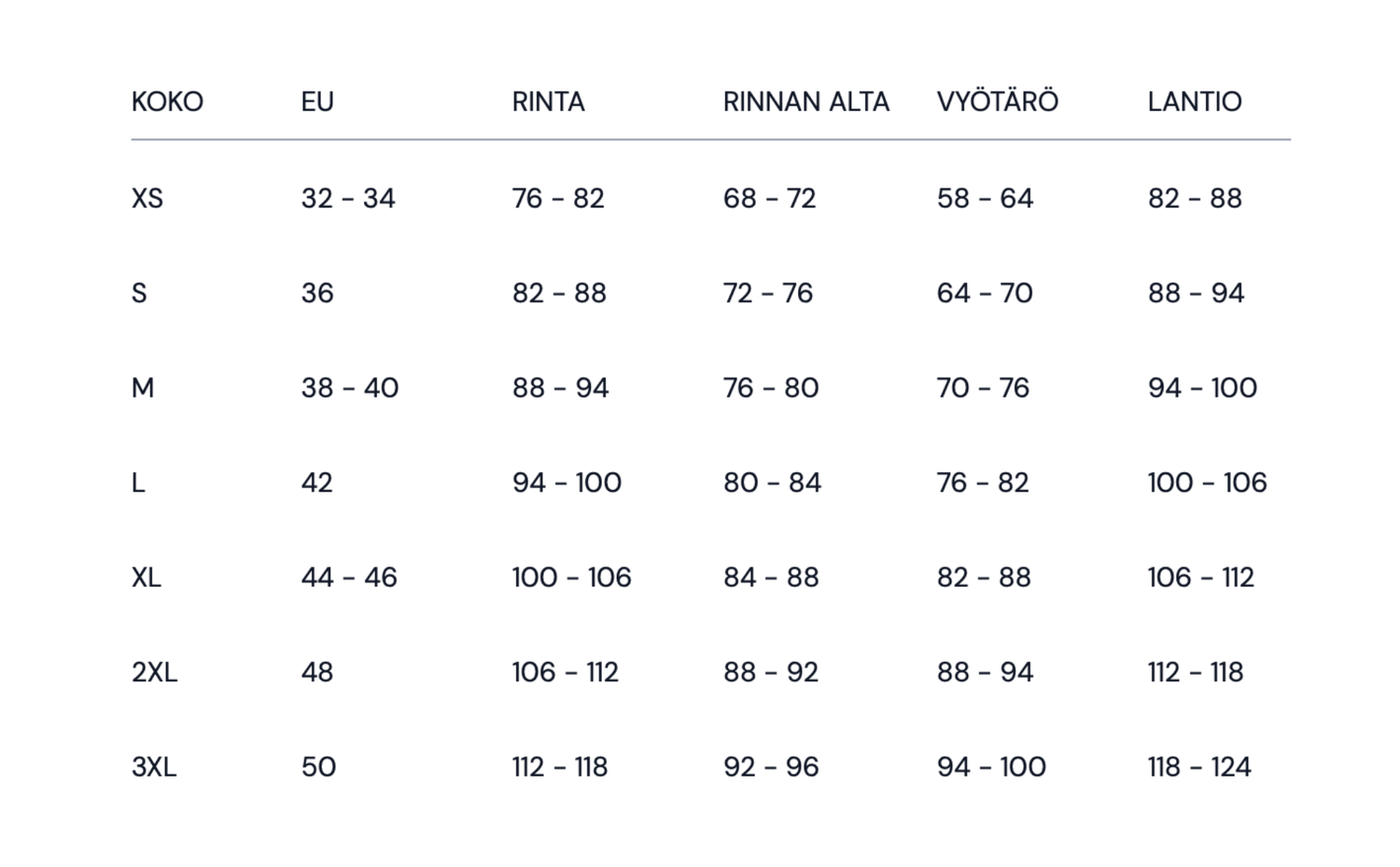Select the M size row label
Screen dimensions: 1400x867
(x=143, y=387)
